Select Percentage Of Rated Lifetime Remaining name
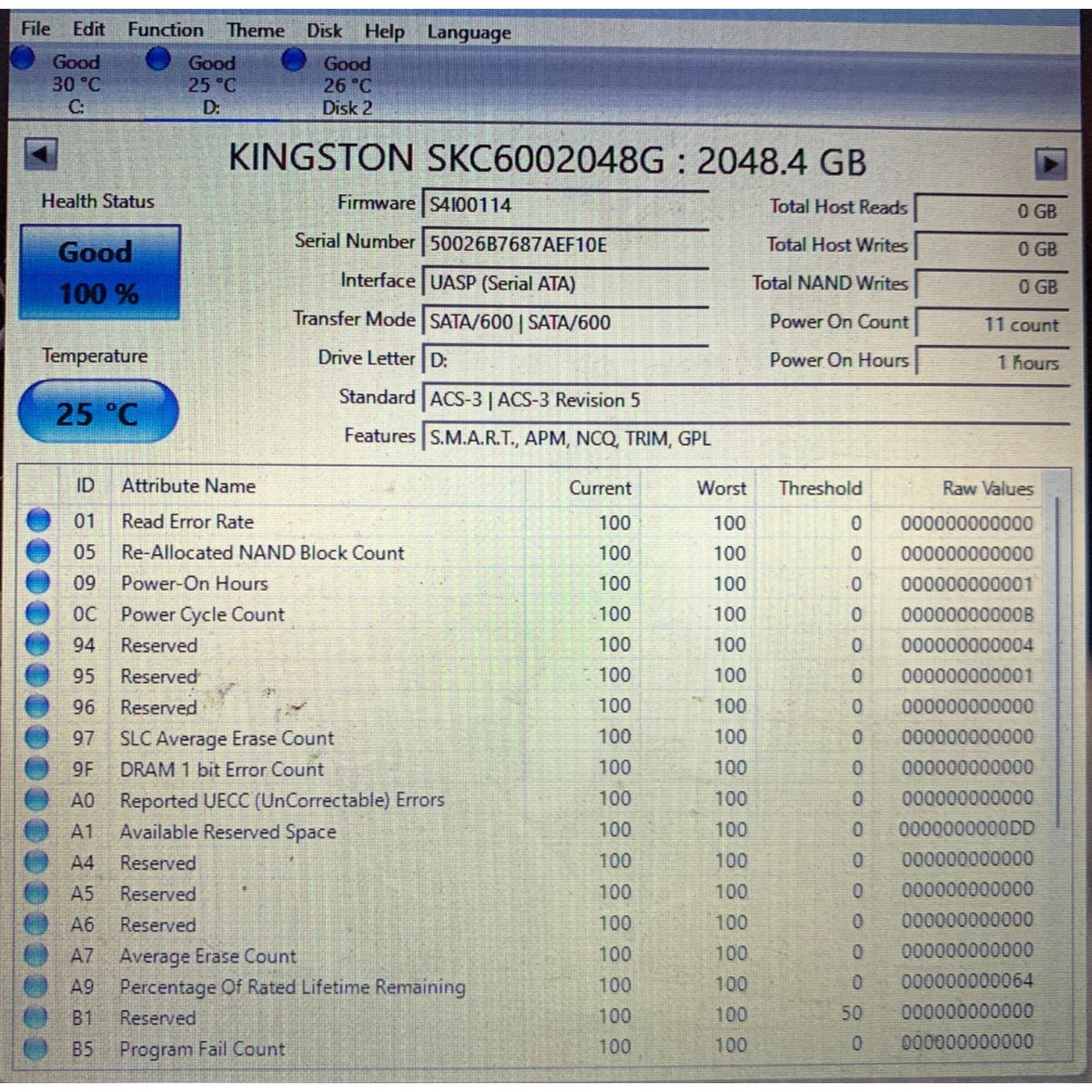Image resolution: width=1092 pixels, height=1092 pixels. tap(292, 986)
